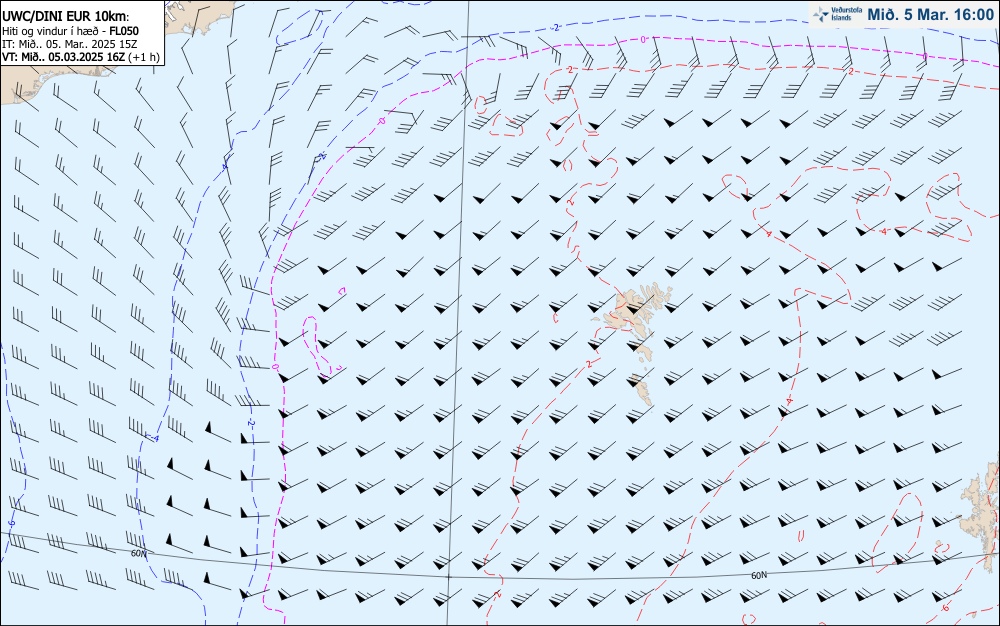Click the 'VT: Mið.. 05.03.2025 16Z (+1 h)' line

point(80,57)
